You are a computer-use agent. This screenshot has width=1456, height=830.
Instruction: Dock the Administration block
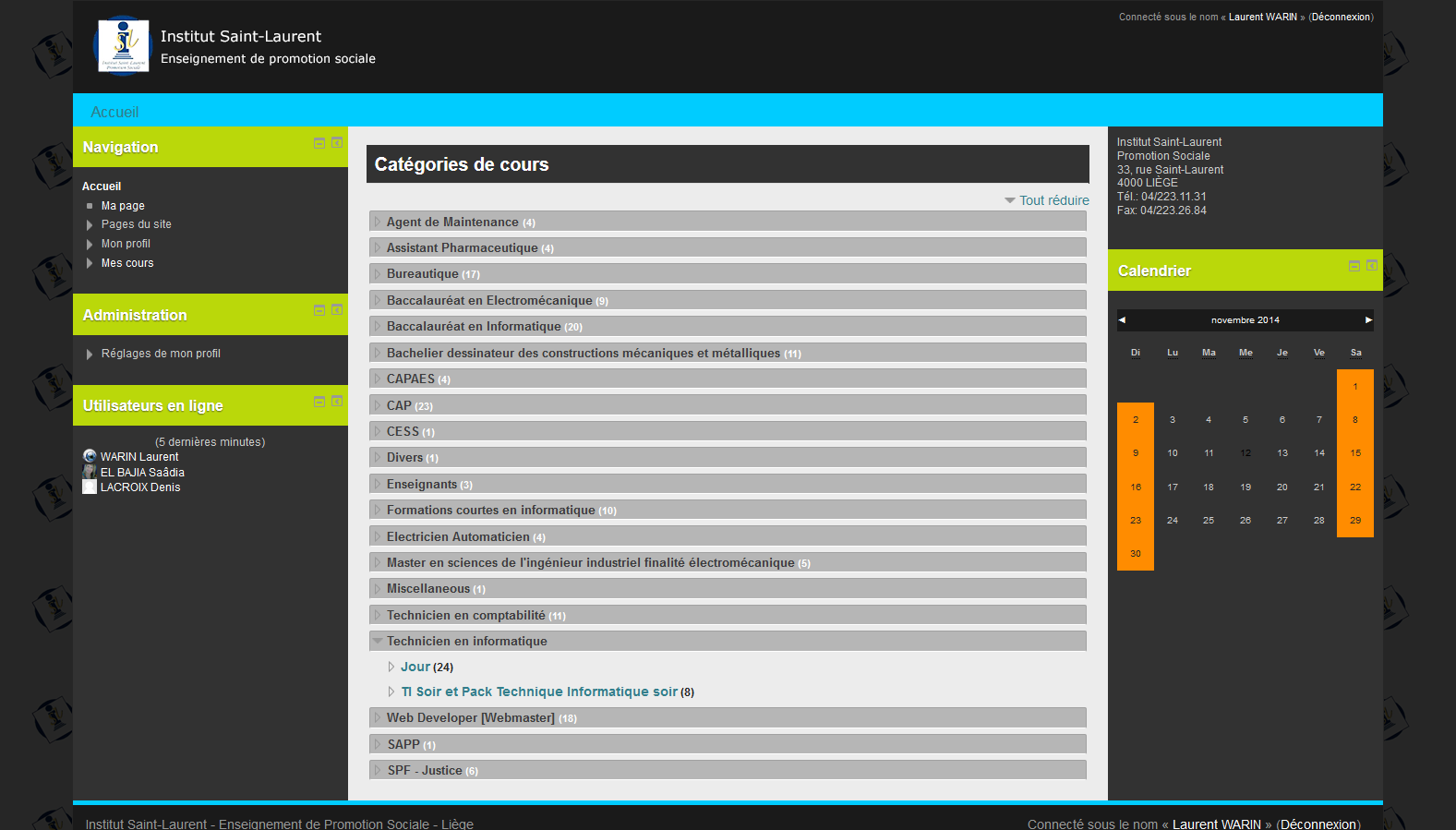coord(337,310)
